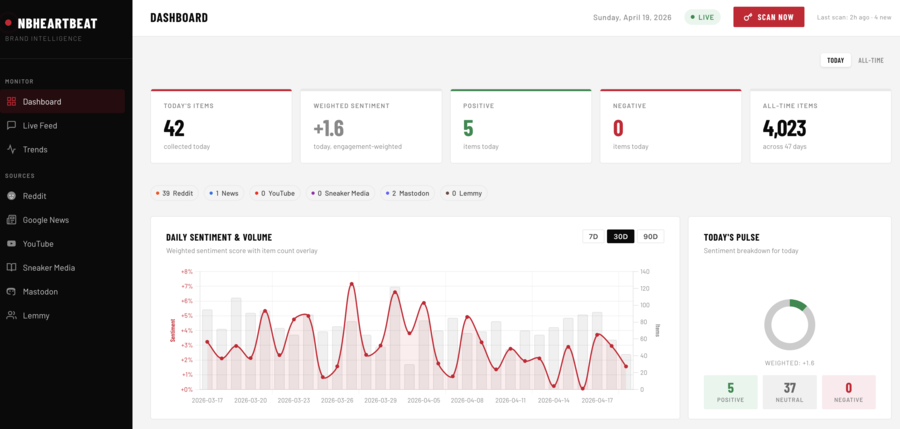
Task: Click the Dashboard grid icon in sidebar
Action: (x=11, y=102)
